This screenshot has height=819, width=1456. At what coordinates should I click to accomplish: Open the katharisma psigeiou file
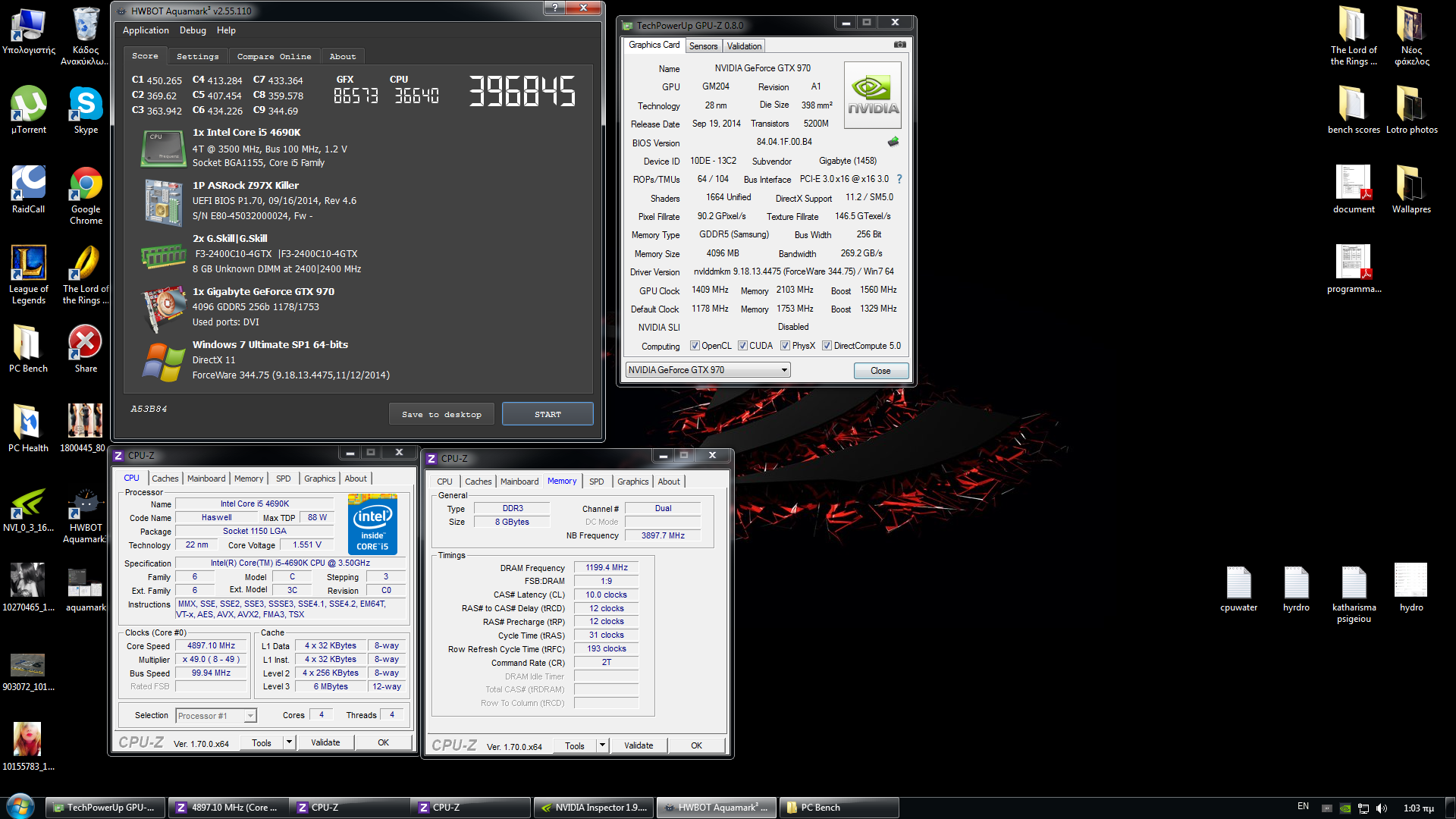tap(1354, 594)
